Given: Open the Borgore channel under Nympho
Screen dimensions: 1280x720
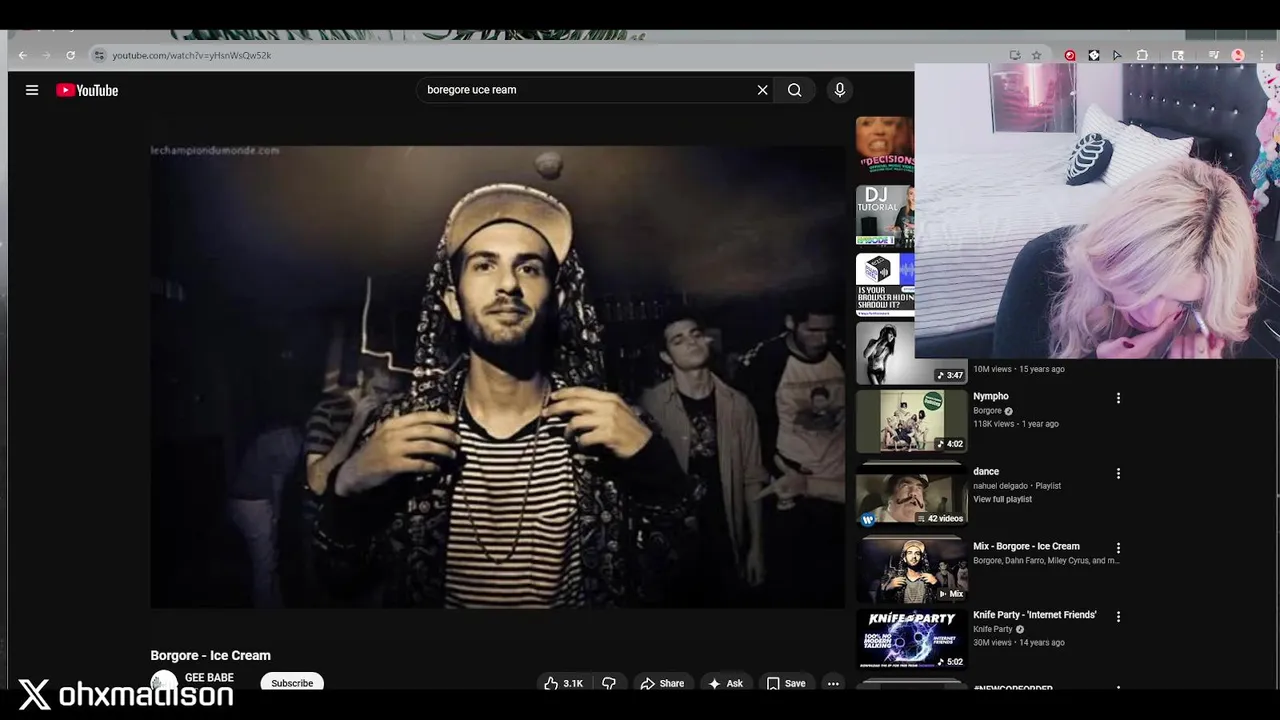Looking at the screenshot, I should point(987,410).
